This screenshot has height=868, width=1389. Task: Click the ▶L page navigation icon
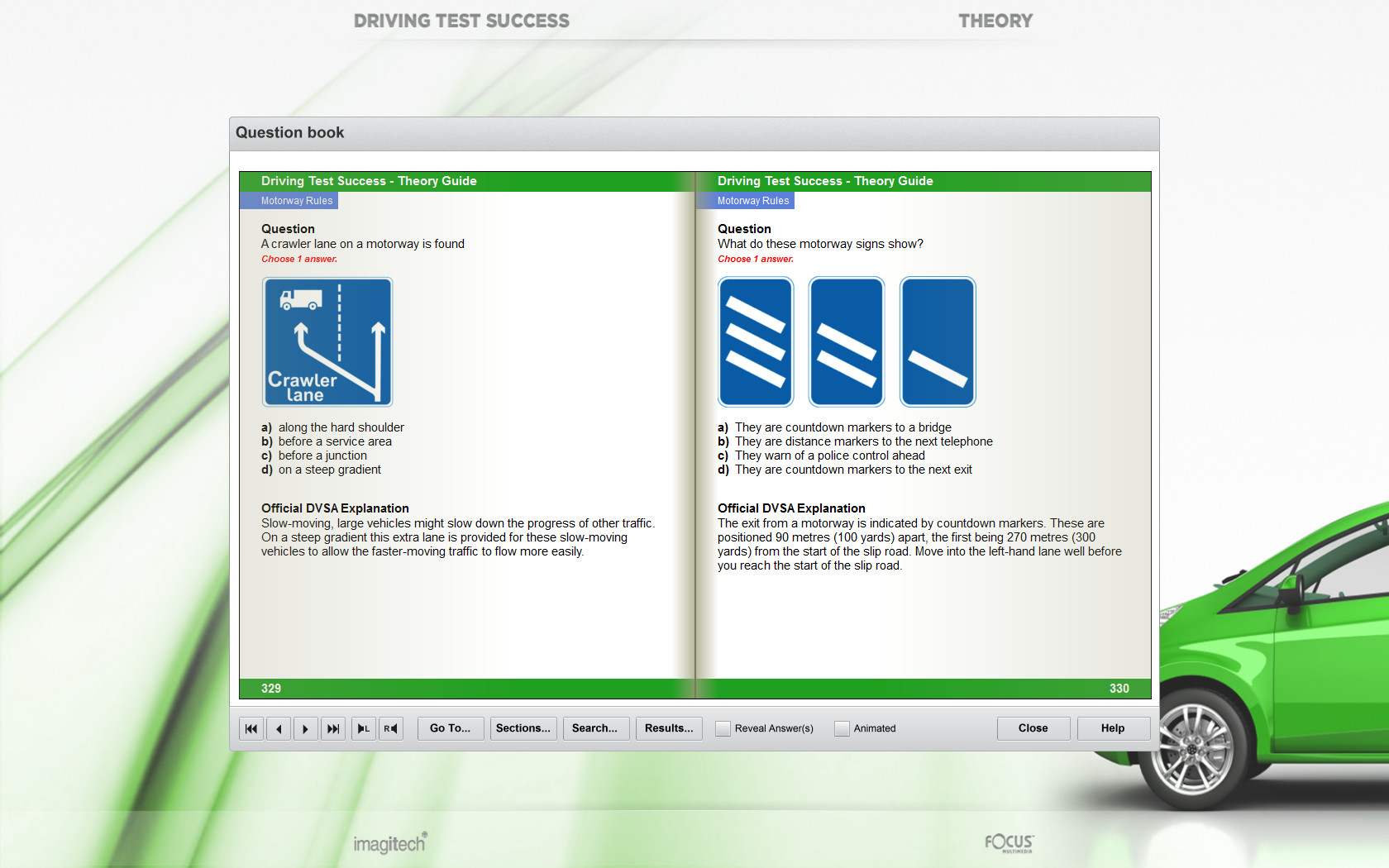[363, 728]
